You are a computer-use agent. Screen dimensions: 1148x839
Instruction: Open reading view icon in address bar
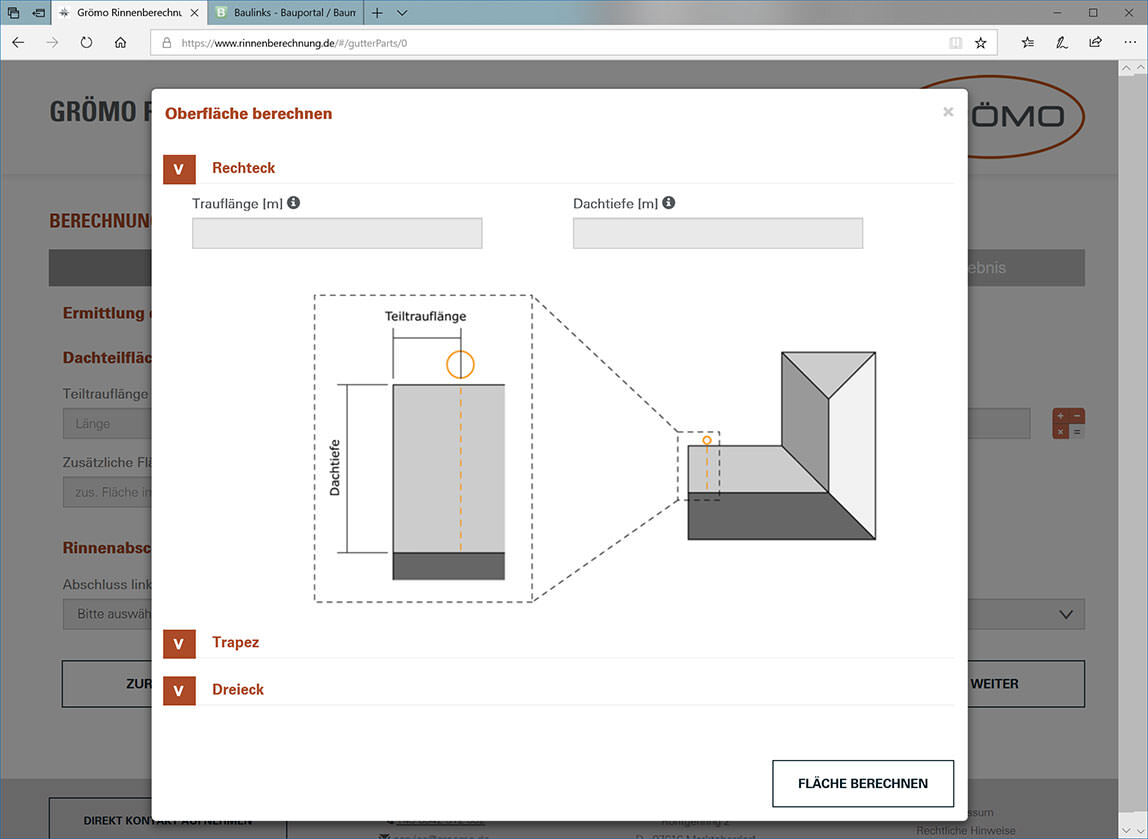pos(955,43)
